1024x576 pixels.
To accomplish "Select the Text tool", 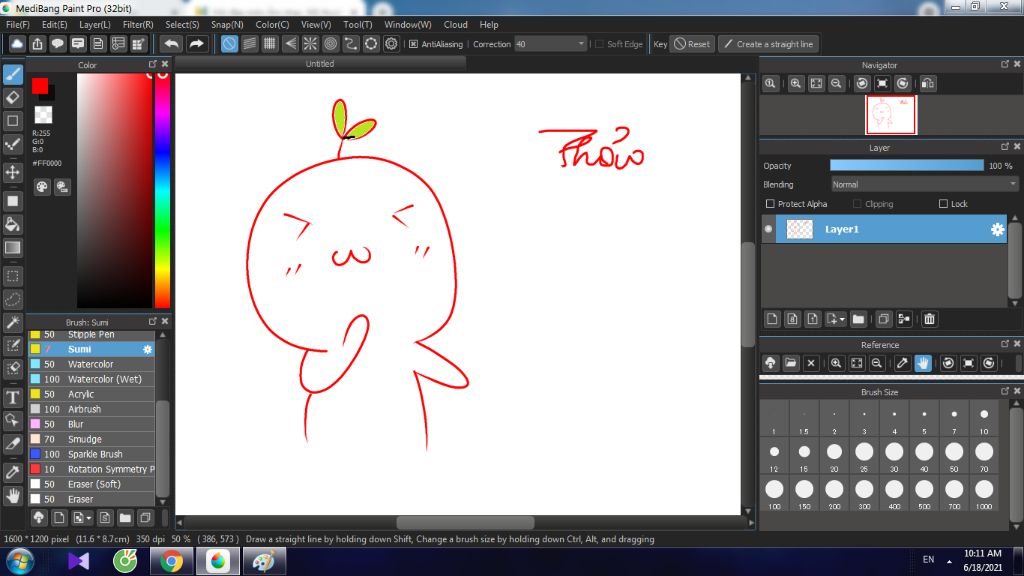I will 12,397.
